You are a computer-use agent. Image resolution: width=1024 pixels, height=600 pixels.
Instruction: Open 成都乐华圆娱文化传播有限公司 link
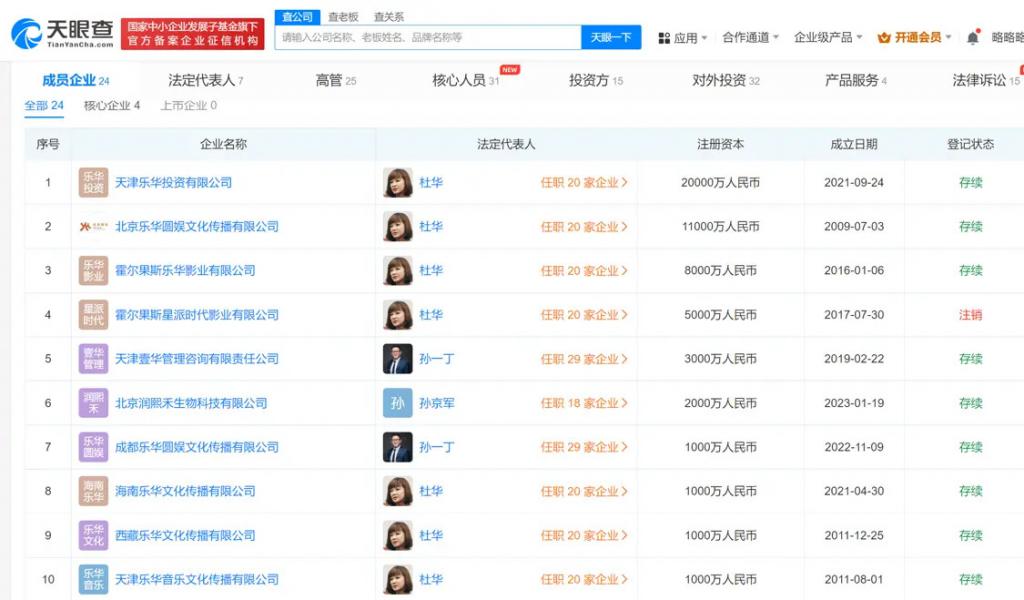tap(197, 447)
